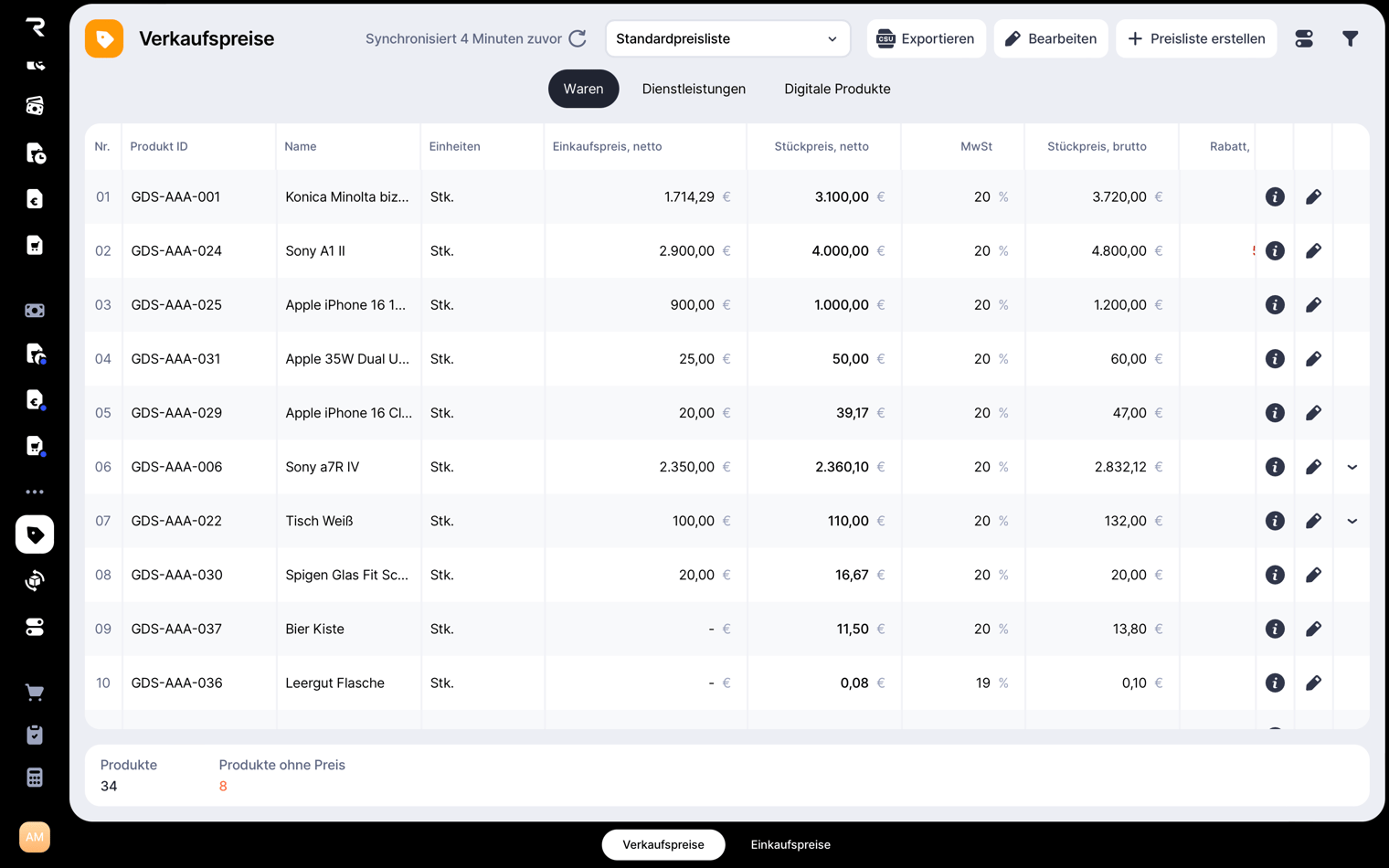Click the AM user avatar
Screen dimensions: 1389x868
click(35, 837)
